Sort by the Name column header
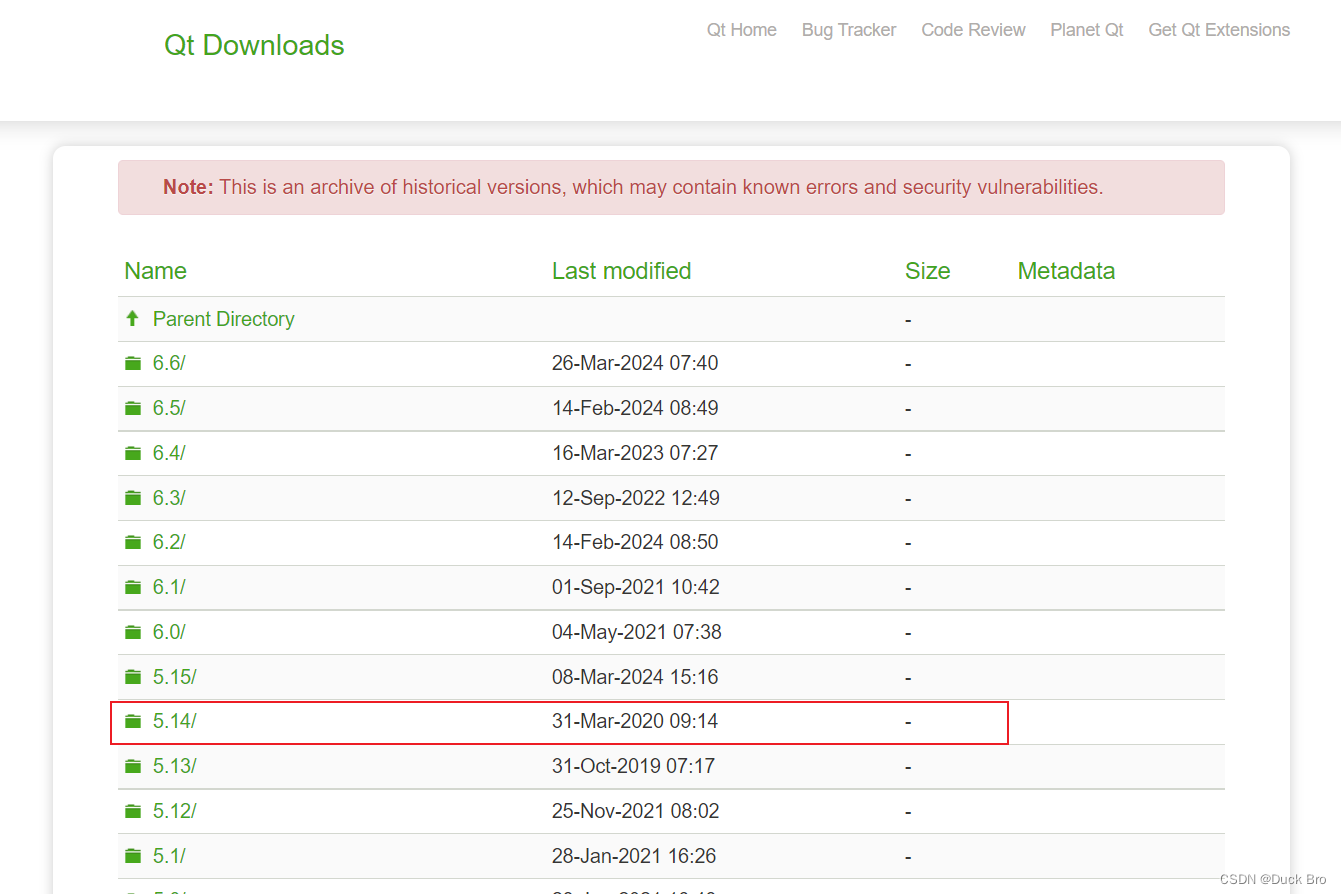The height and width of the screenshot is (894, 1341). point(155,271)
